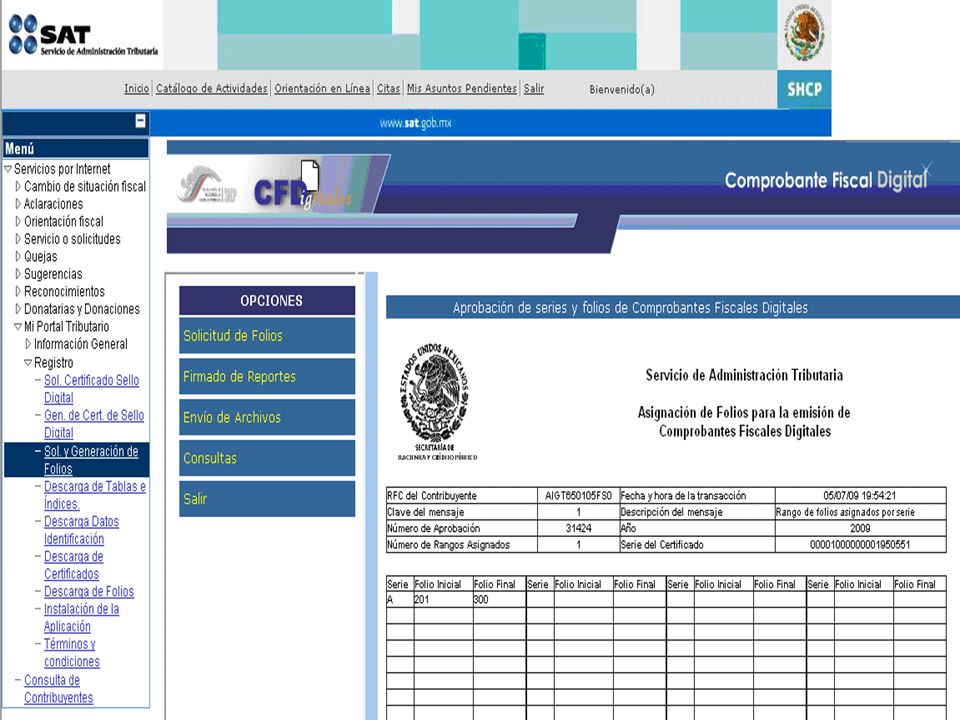Expand the Aclaraciones node
This screenshot has height=720, width=960.
pyautogui.click(x=18, y=204)
